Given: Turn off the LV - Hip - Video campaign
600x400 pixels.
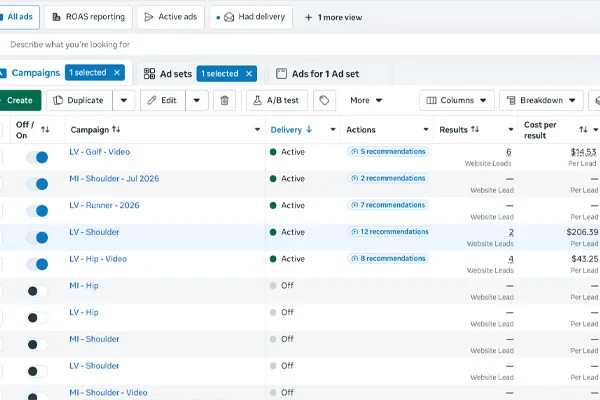Looking at the screenshot, I should [37, 264].
